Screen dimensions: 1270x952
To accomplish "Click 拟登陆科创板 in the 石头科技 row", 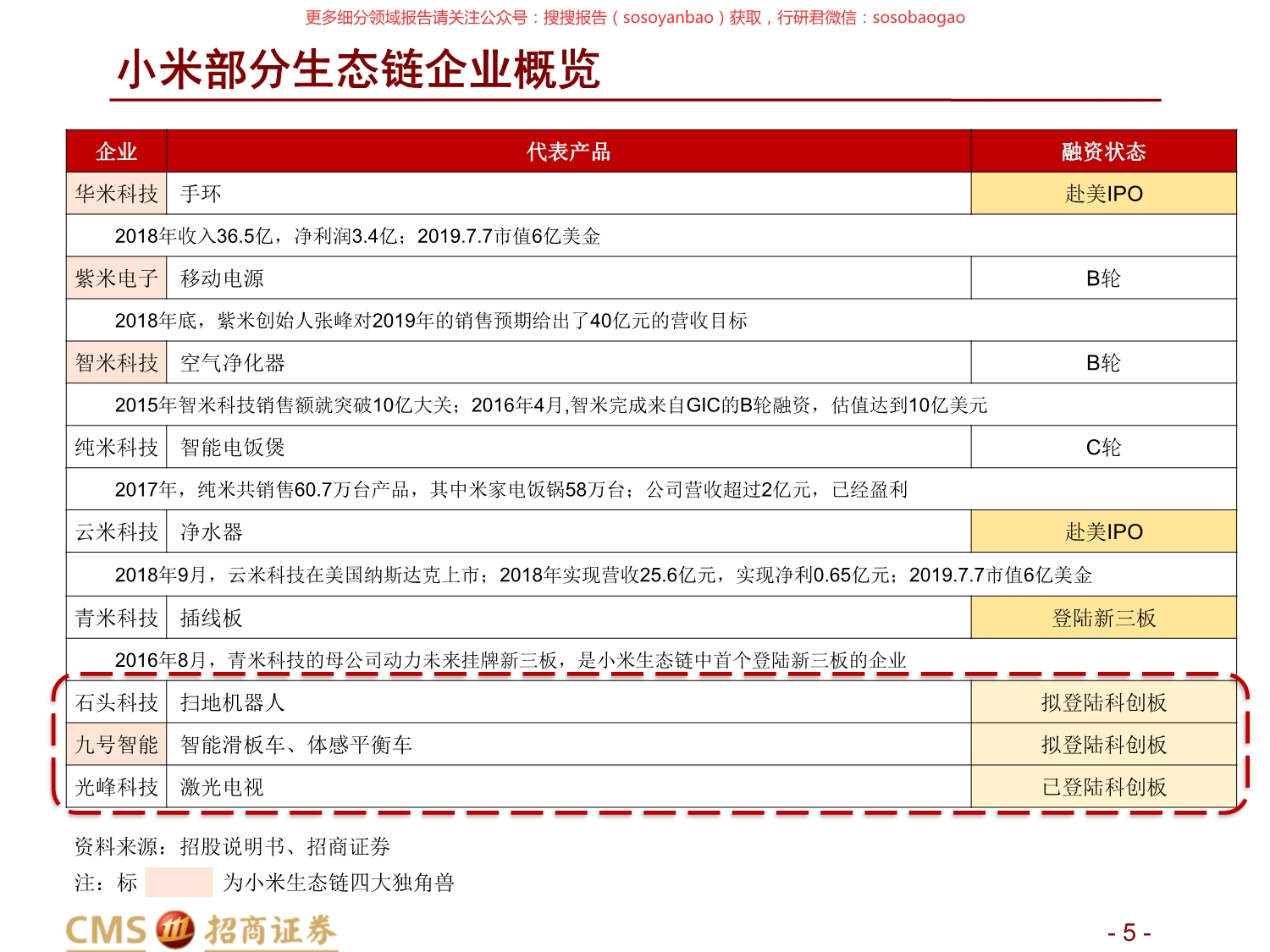I will tap(1104, 702).
